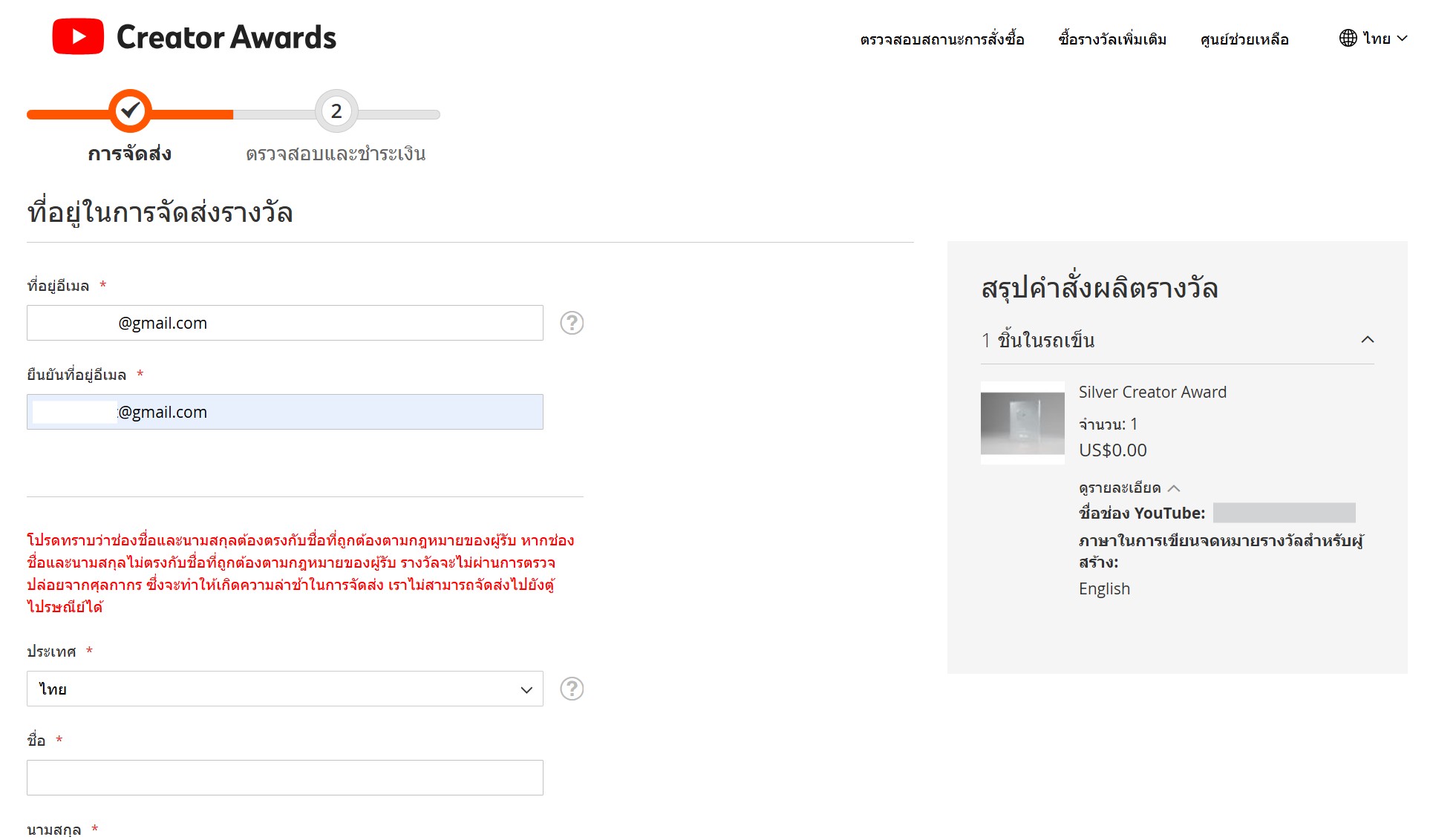
Task: Click the YouTube Creator Awards logo
Action: (194, 37)
